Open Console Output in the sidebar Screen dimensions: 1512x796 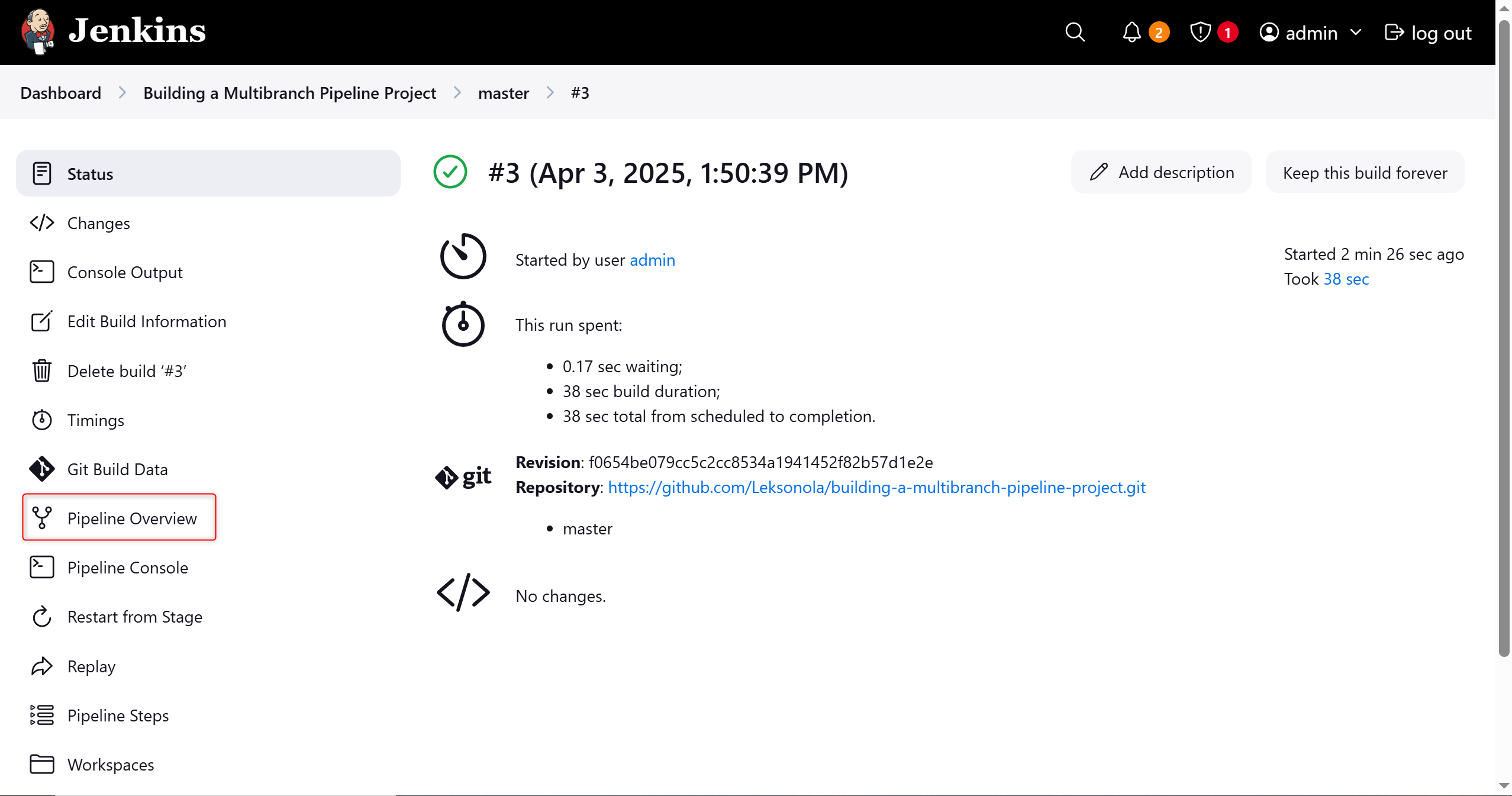(208, 272)
